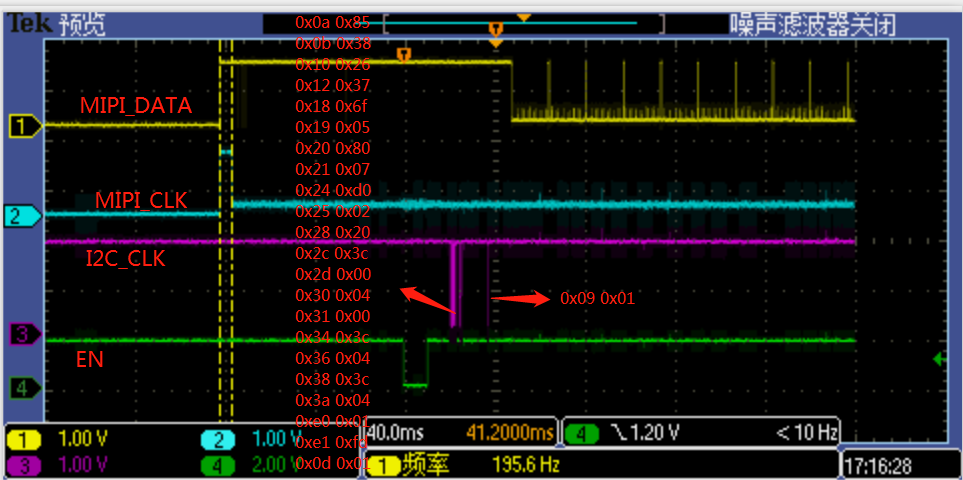This screenshot has width=963, height=480.
Task: Click the 195.6 Hz frequency measurement value
Action: point(526,464)
